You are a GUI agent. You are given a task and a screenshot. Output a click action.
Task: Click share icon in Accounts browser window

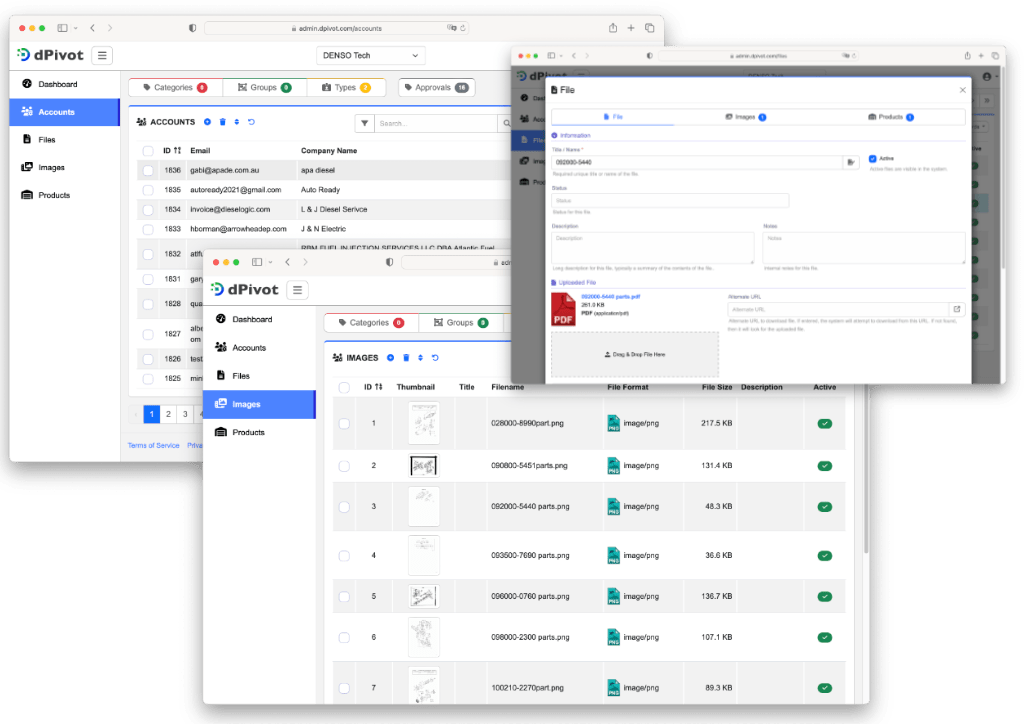pos(613,28)
